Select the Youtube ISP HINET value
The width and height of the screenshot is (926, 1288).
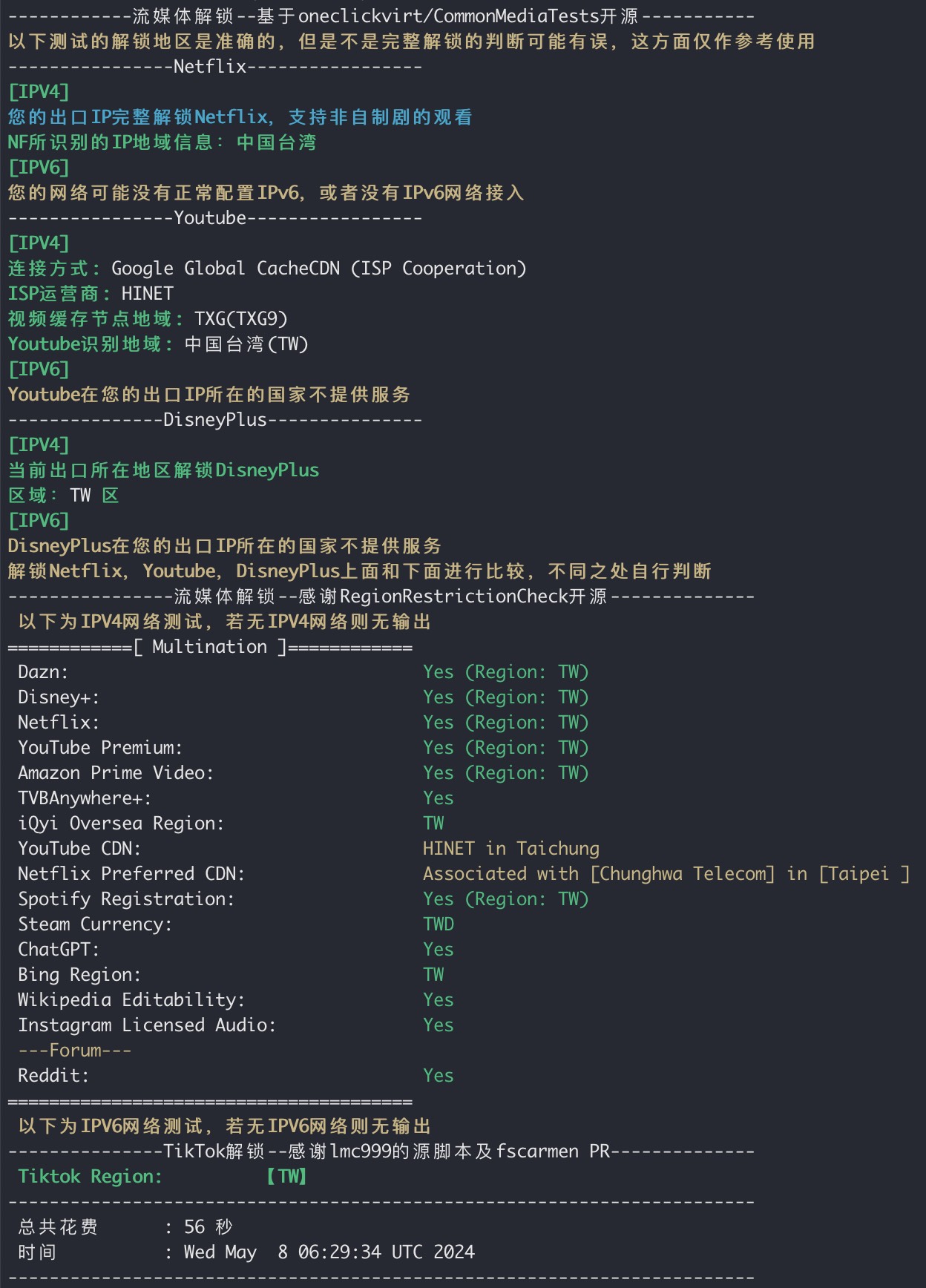click(x=148, y=294)
